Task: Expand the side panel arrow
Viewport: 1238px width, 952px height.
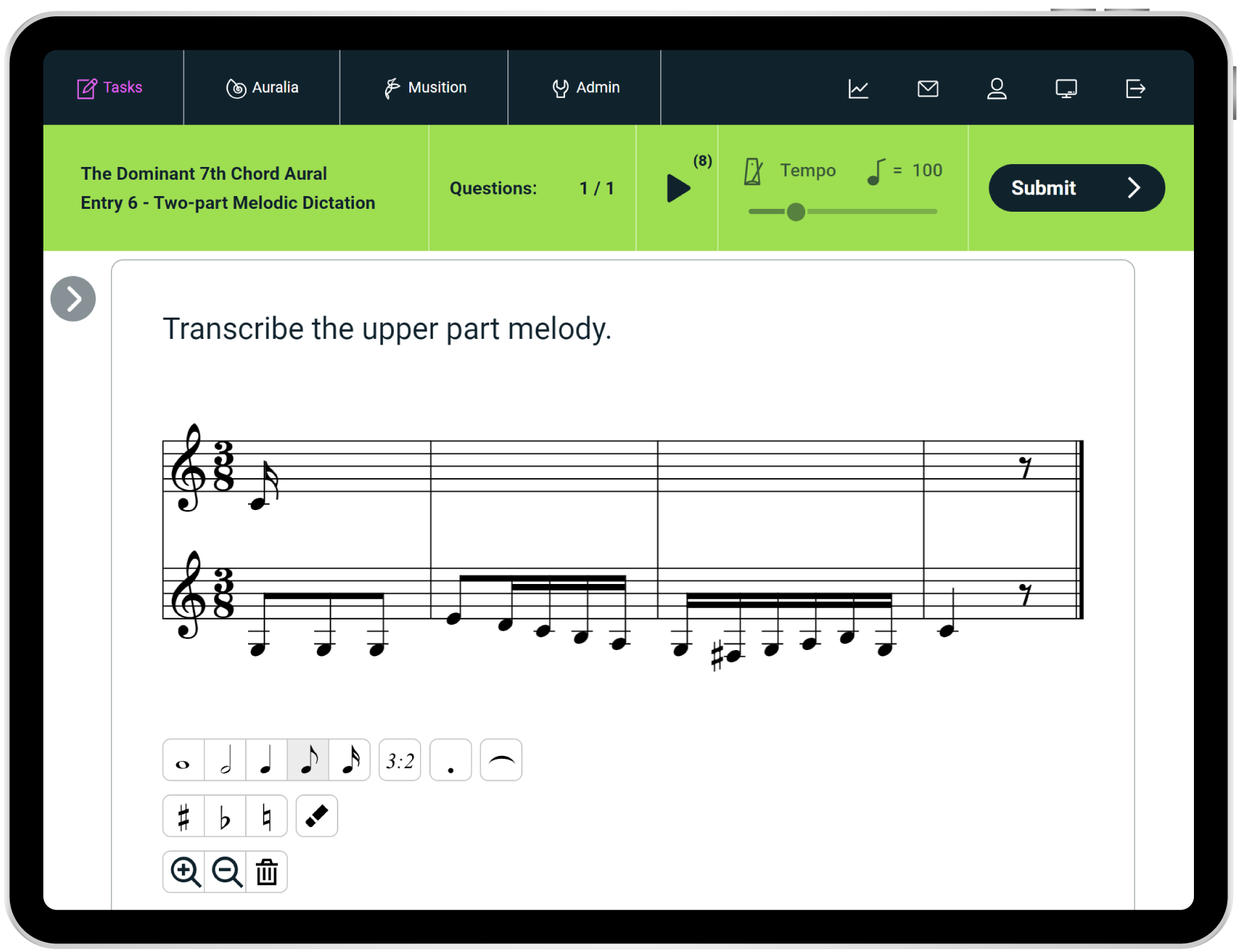Action: 73,299
